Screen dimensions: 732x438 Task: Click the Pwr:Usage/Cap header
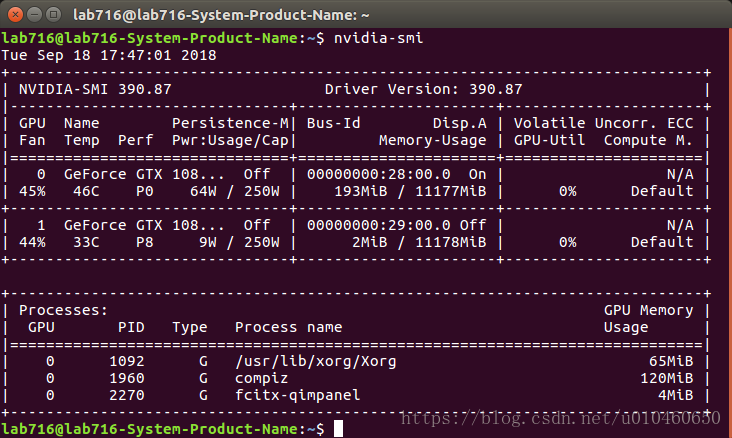tap(231, 140)
